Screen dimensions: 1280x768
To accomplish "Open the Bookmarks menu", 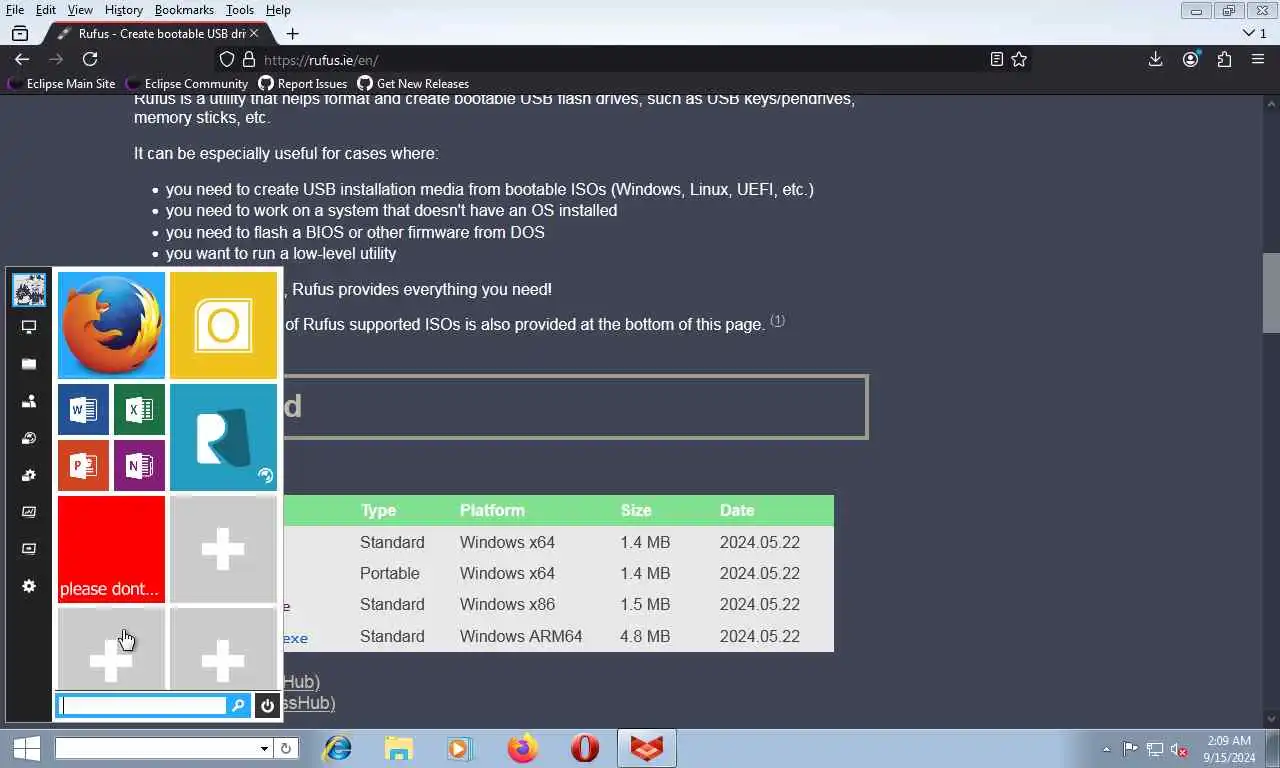I will point(184,10).
